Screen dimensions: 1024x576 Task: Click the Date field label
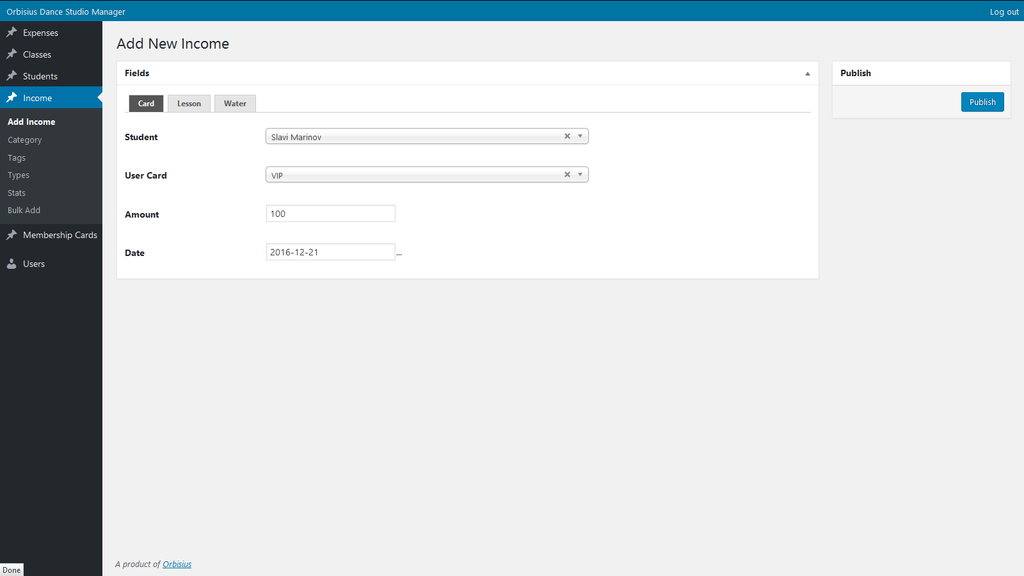pos(135,253)
